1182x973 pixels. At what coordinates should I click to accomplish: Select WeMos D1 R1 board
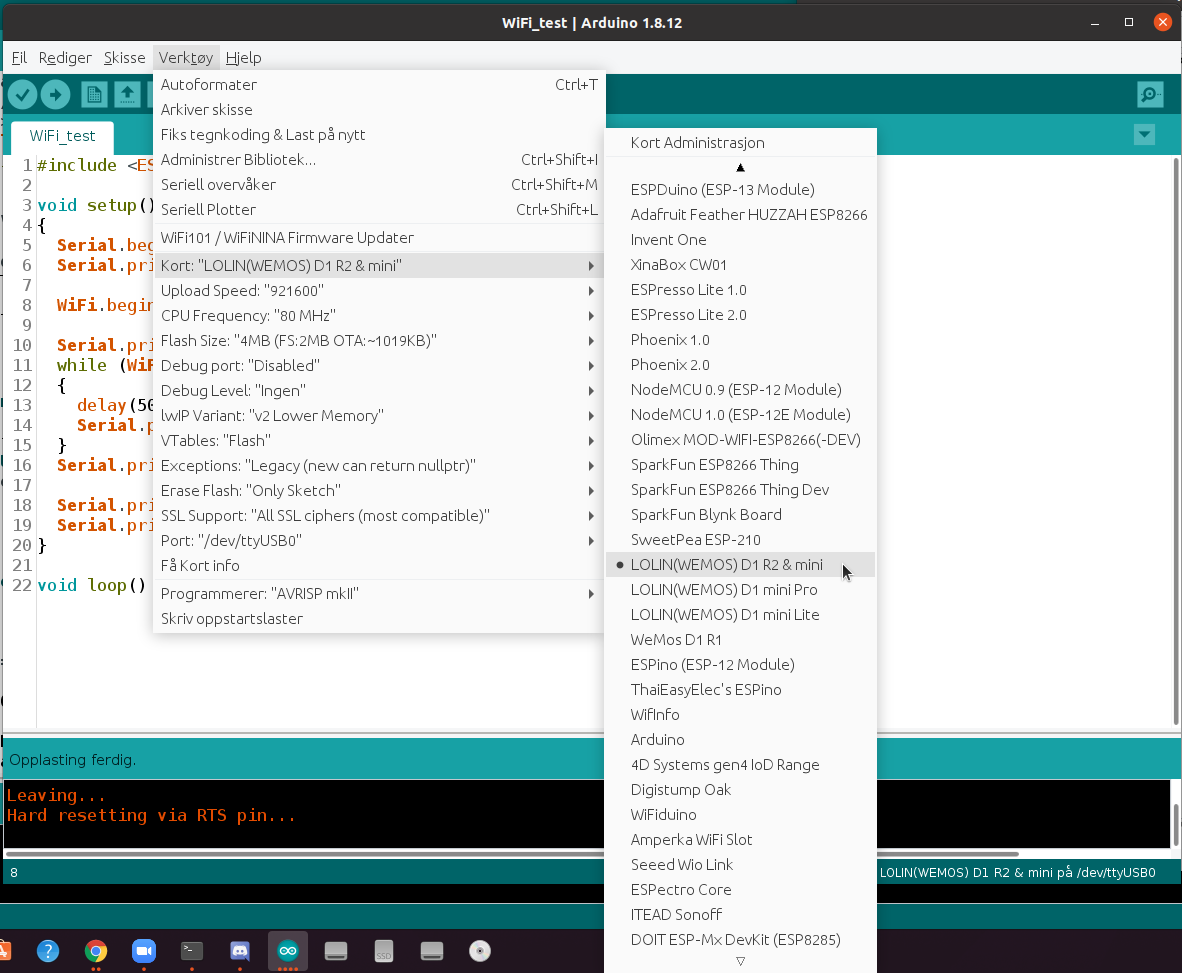740,639
